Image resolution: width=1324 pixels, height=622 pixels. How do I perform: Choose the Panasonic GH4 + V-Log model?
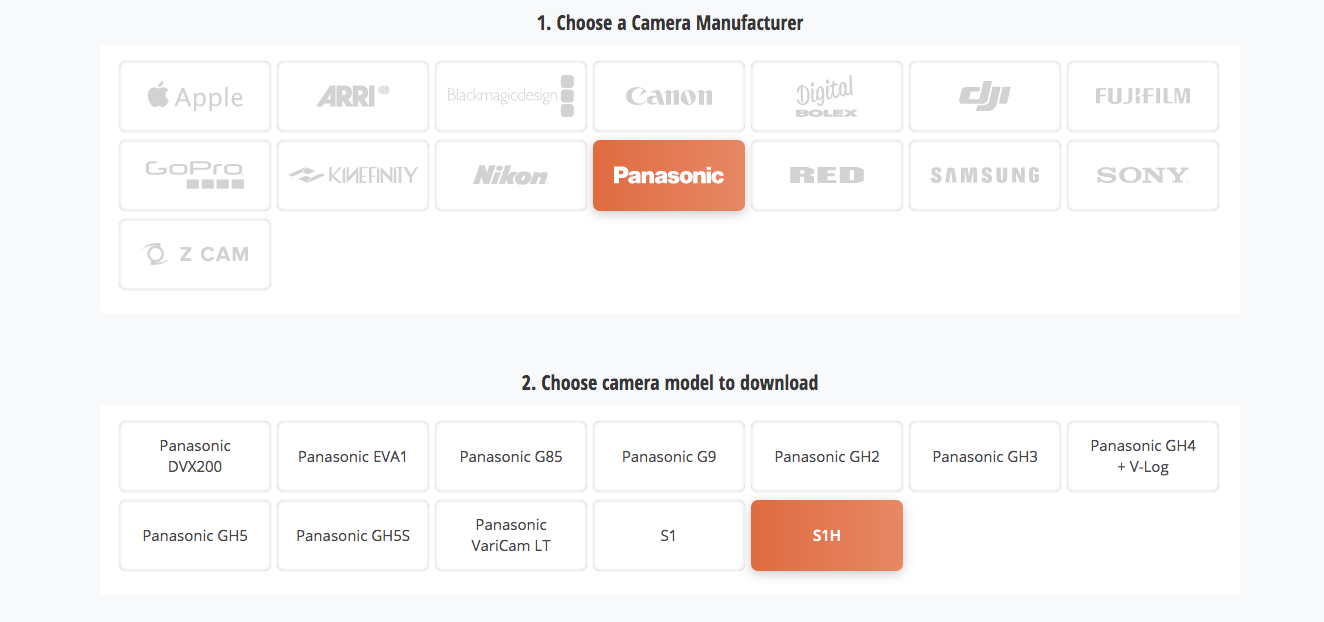(x=1142, y=456)
